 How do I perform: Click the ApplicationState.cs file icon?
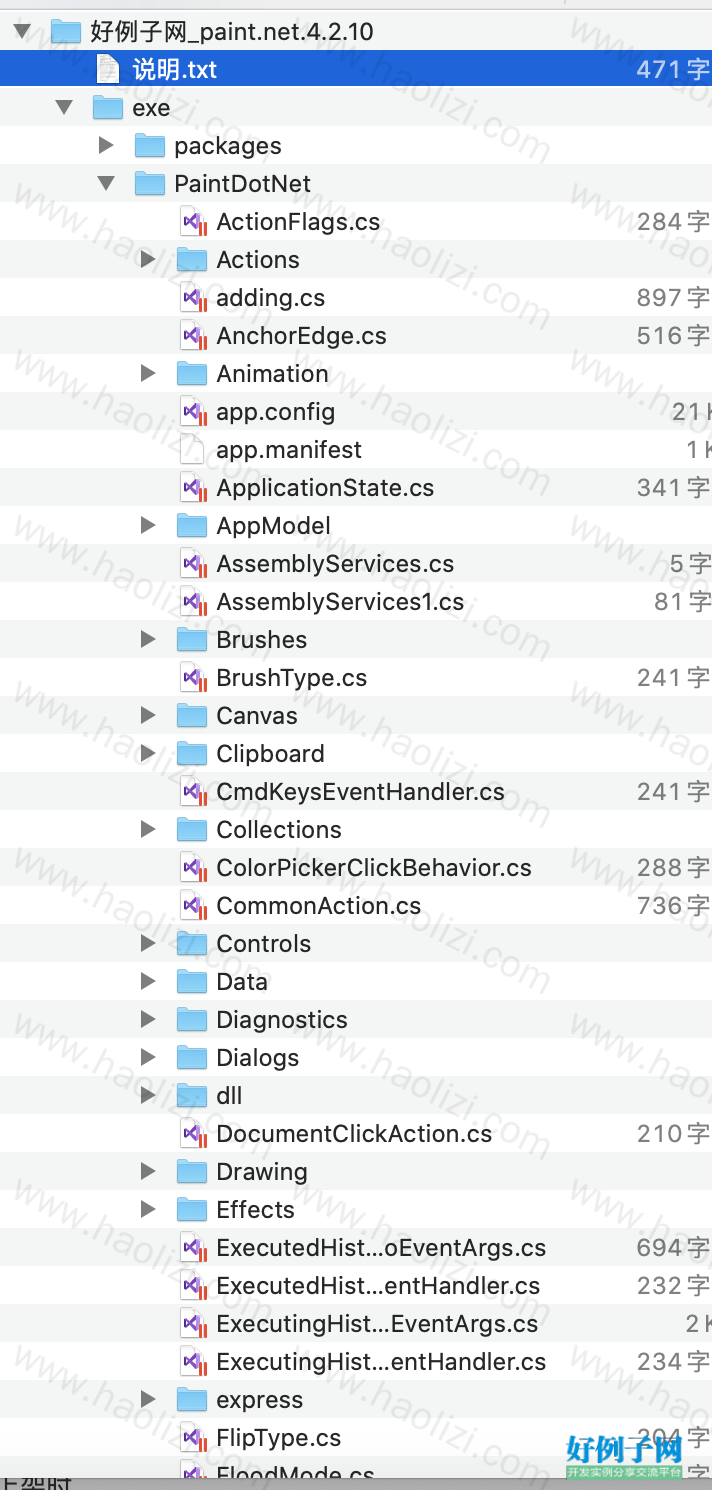[192, 487]
